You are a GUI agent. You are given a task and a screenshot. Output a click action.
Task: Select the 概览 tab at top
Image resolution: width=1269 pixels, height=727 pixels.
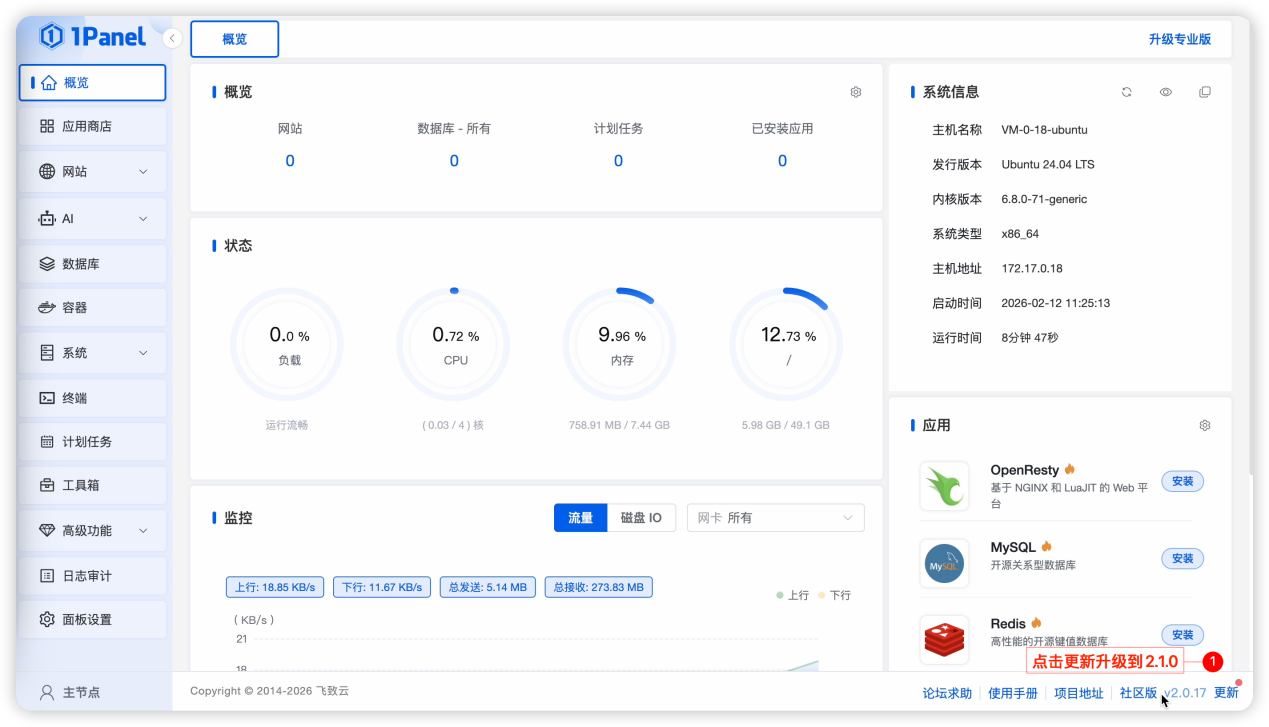pos(234,38)
